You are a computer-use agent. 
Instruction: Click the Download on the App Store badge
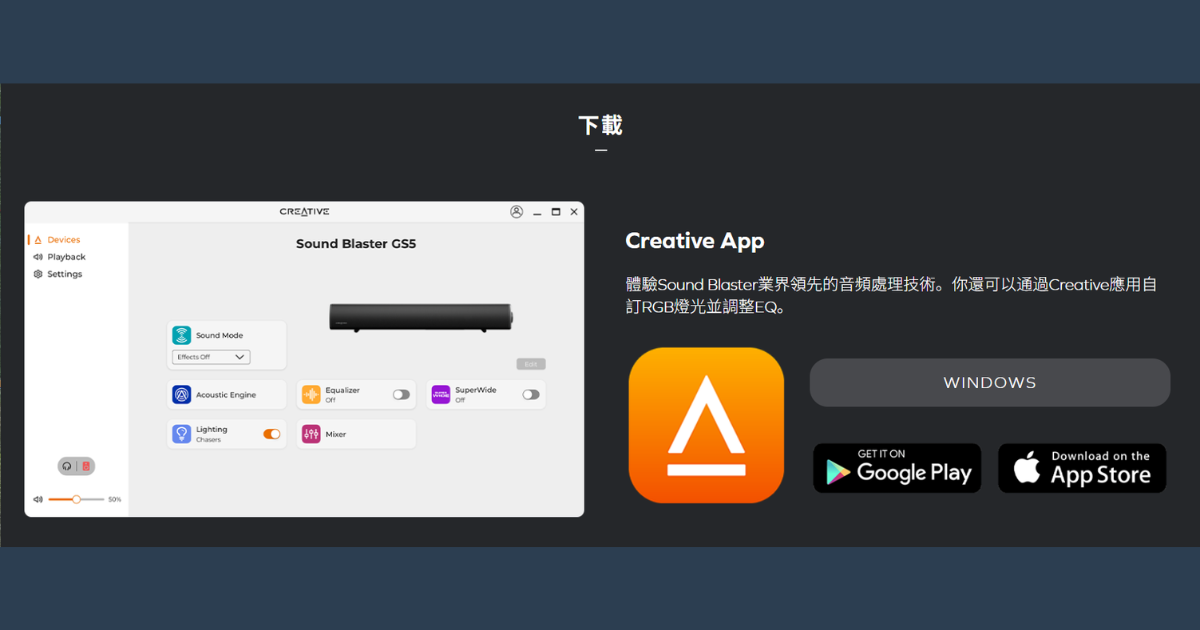1081,467
